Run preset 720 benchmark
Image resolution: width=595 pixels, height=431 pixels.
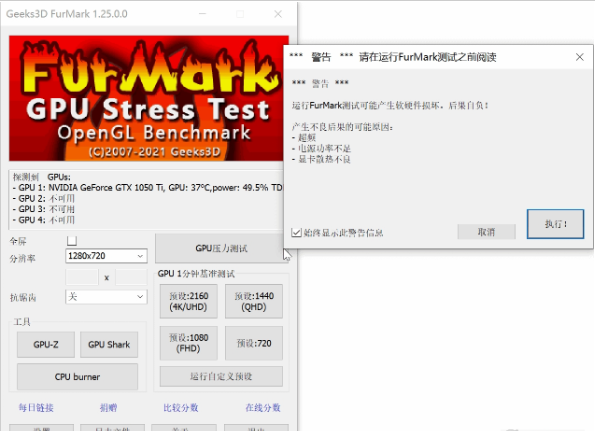point(254,343)
